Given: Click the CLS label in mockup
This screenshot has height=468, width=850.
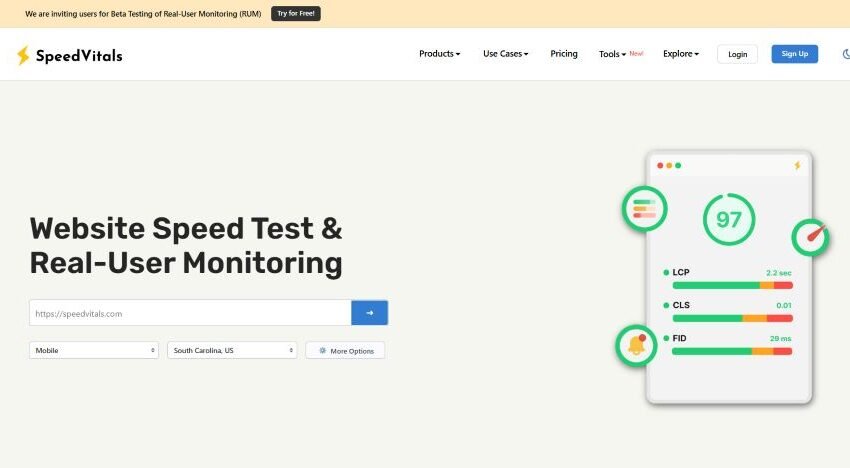Looking at the screenshot, I should point(681,305).
